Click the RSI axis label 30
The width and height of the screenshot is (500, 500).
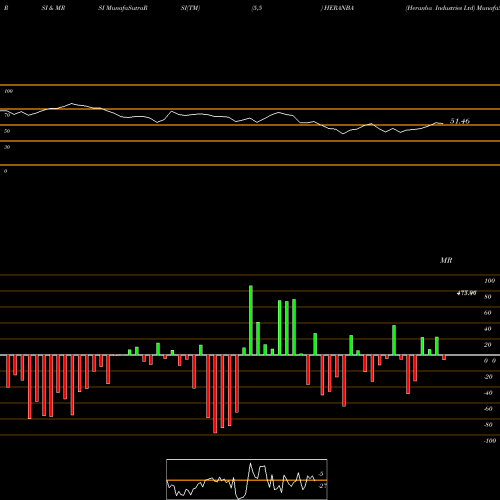click(7, 147)
